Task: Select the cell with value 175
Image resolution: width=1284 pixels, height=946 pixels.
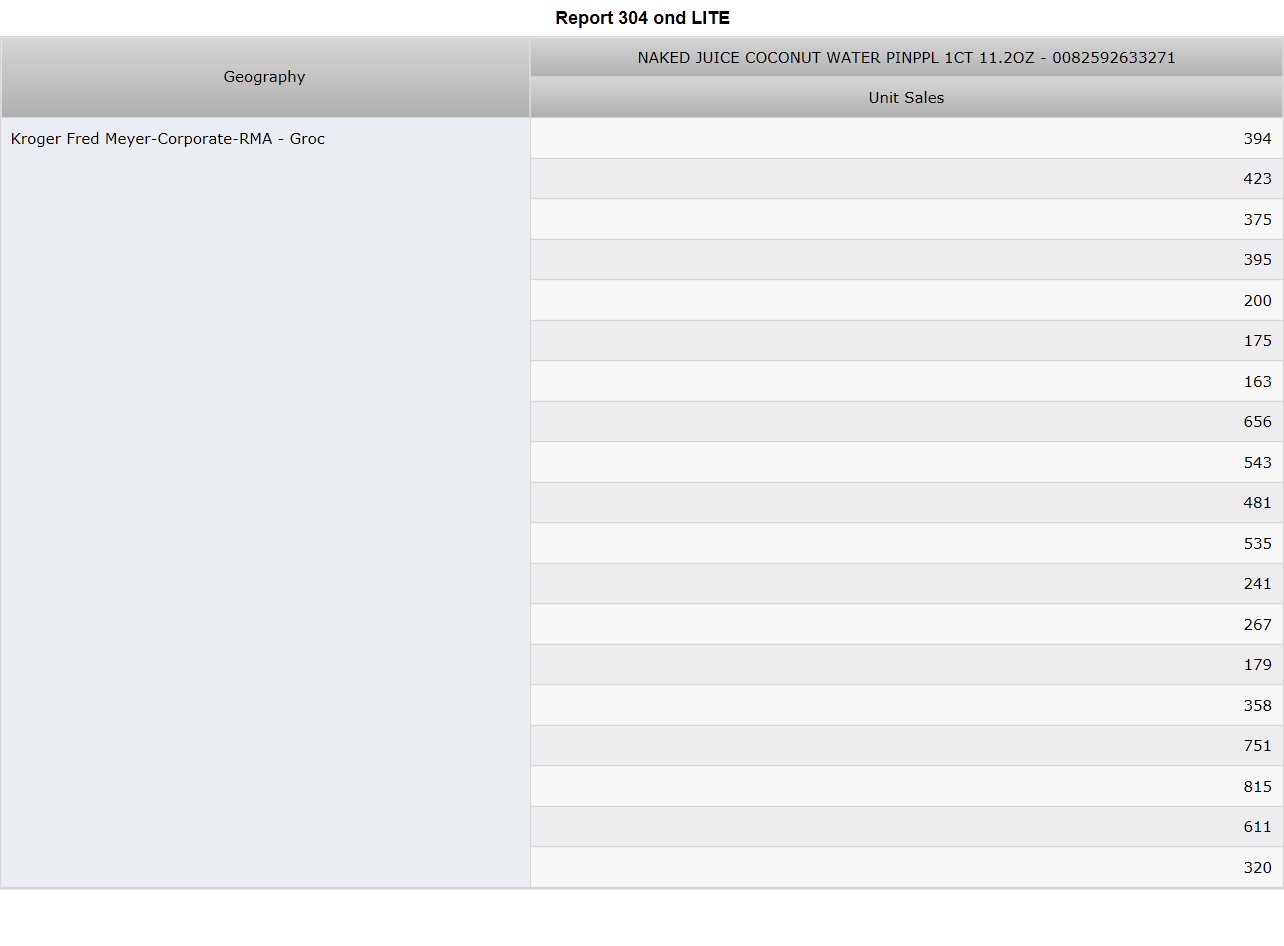Action: click(x=906, y=341)
